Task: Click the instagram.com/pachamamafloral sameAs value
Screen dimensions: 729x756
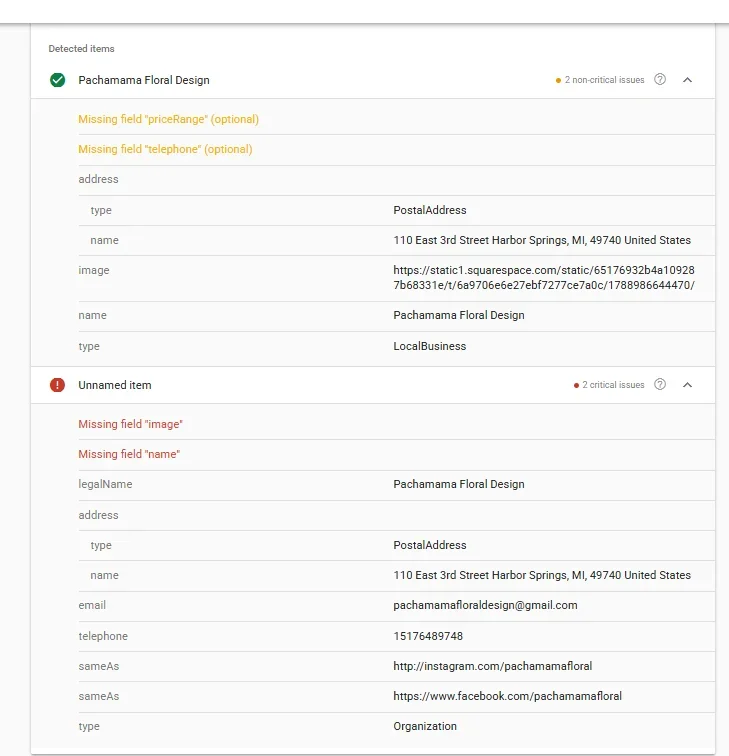Action: point(492,666)
